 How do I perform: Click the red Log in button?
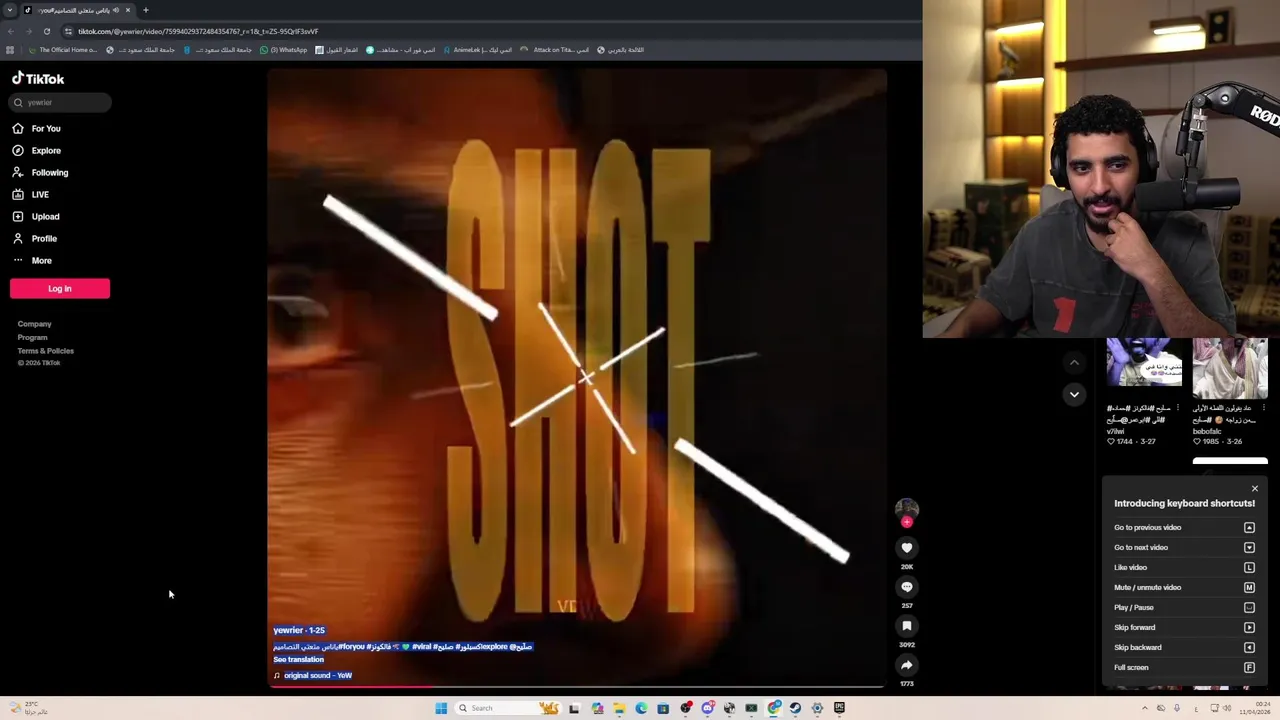tap(60, 288)
